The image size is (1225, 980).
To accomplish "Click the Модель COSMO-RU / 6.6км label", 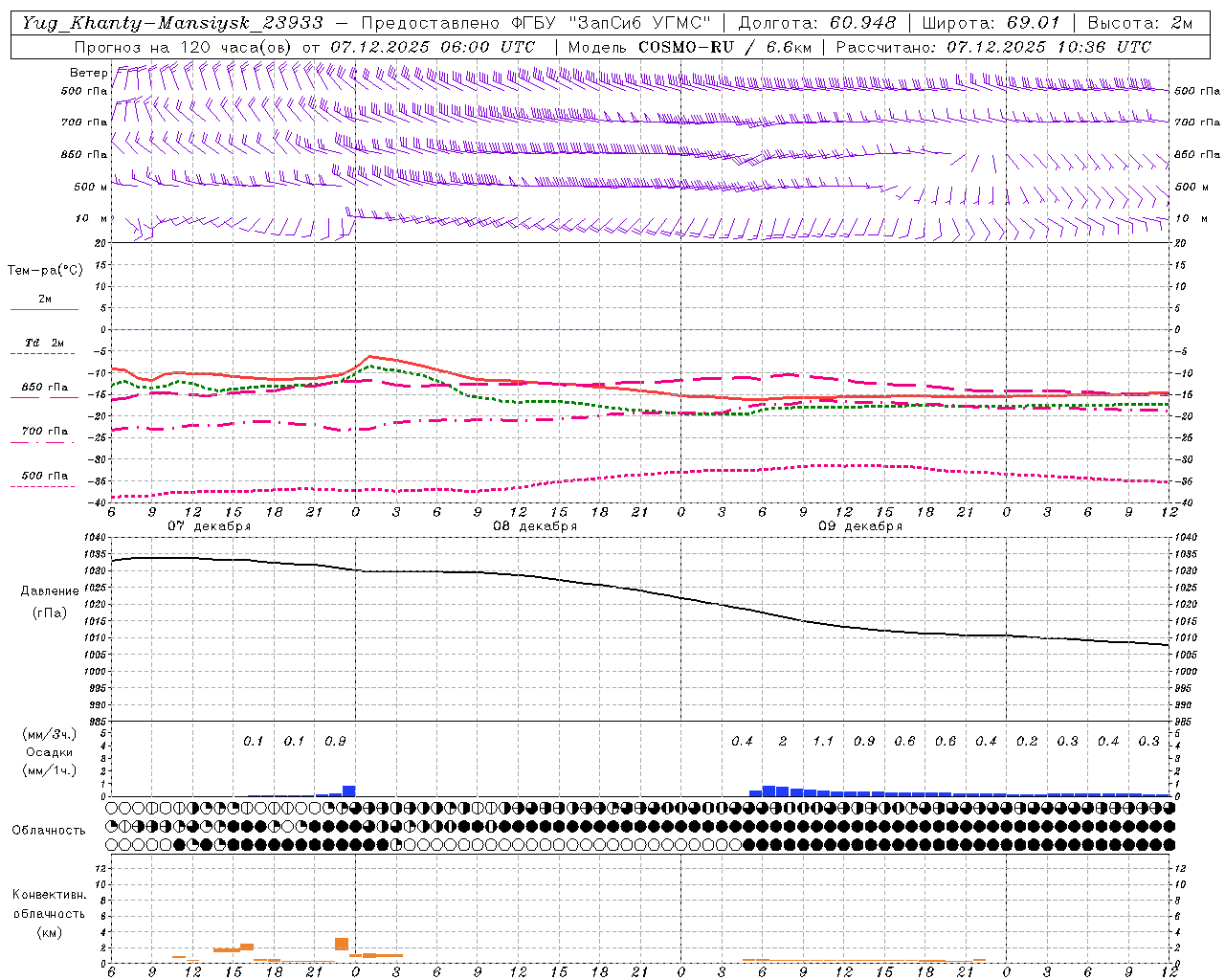I will (690, 47).
